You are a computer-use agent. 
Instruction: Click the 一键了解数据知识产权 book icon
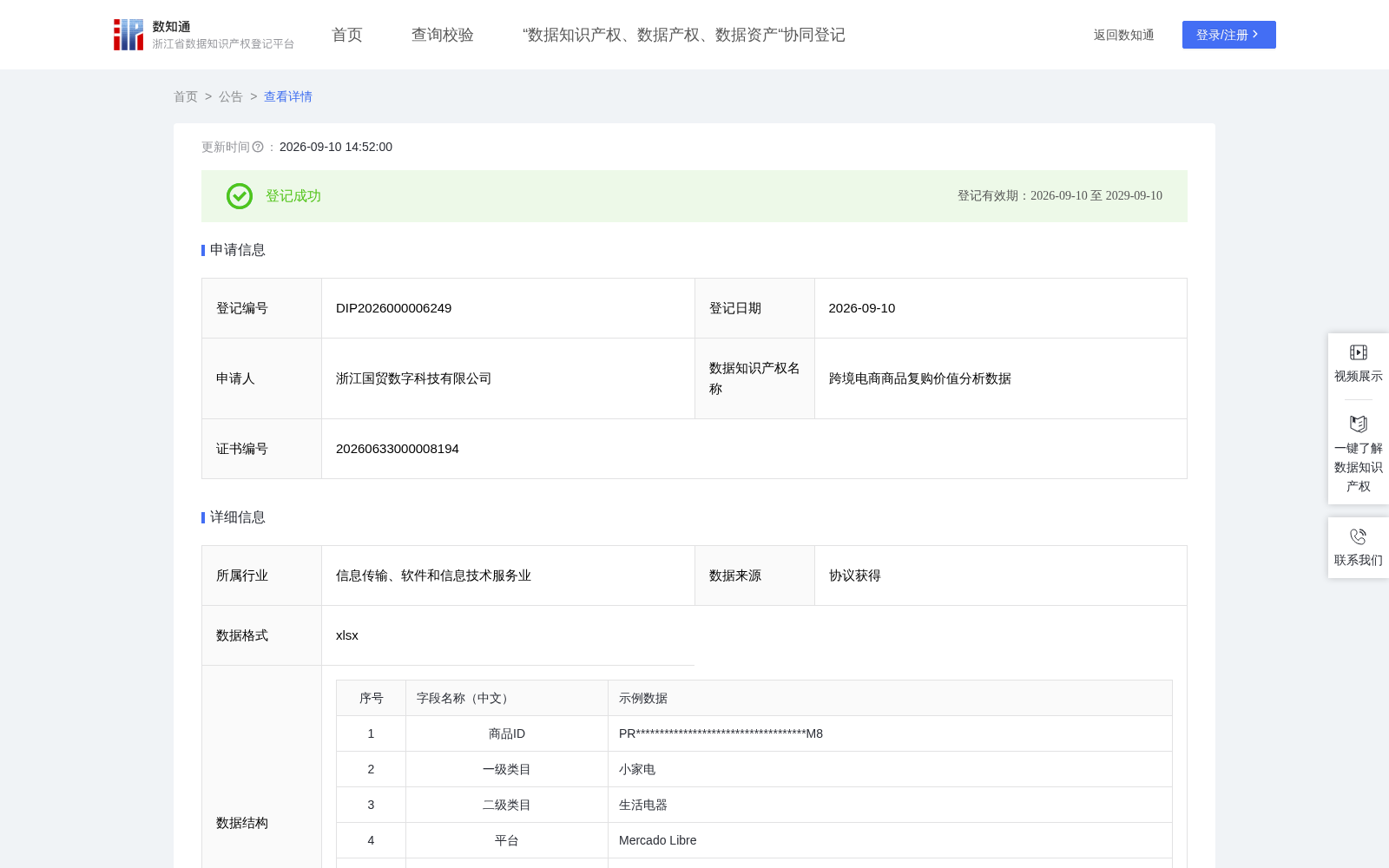pyautogui.click(x=1359, y=424)
